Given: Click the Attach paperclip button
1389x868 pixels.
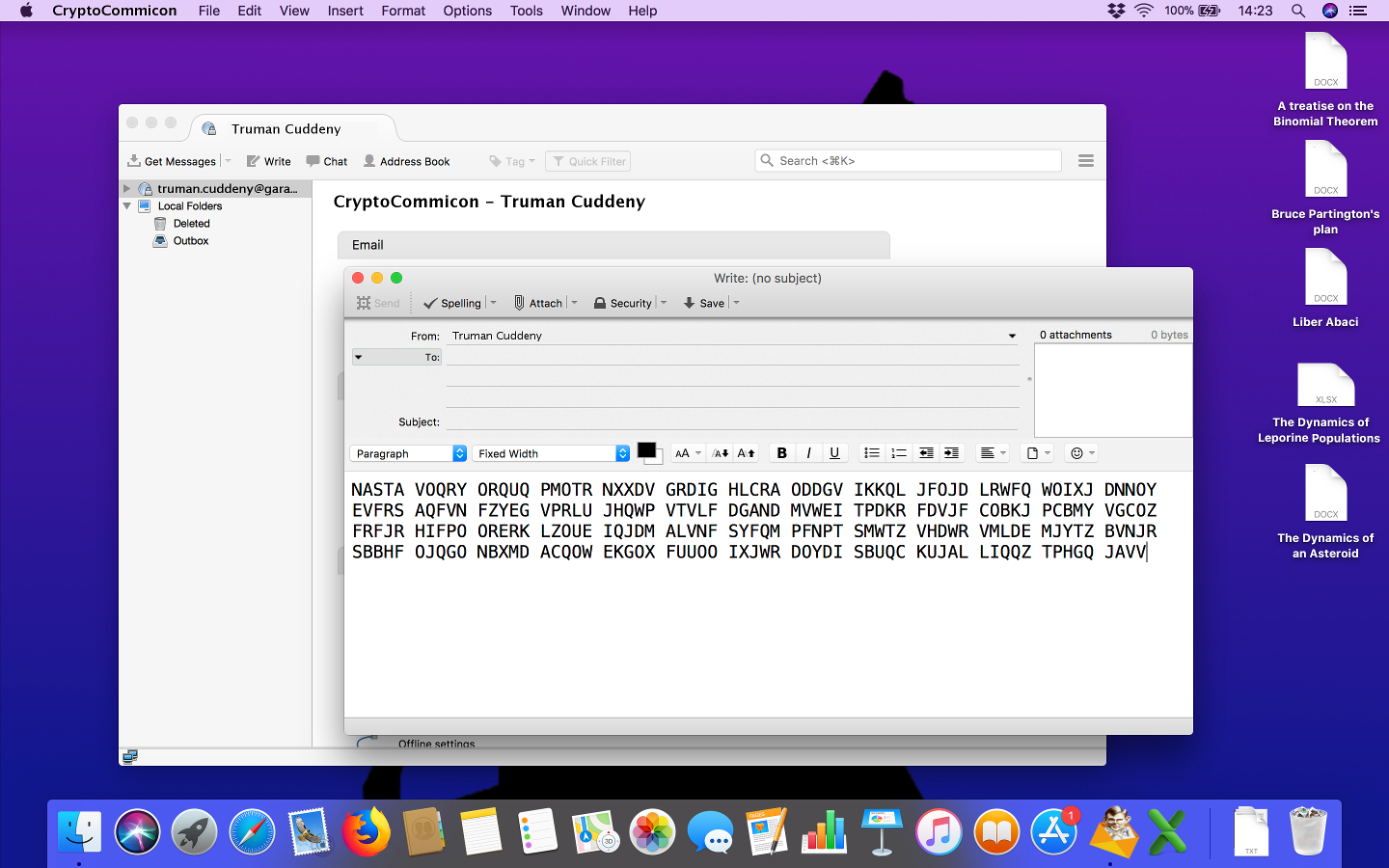Looking at the screenshot, I should pos(538,303).
